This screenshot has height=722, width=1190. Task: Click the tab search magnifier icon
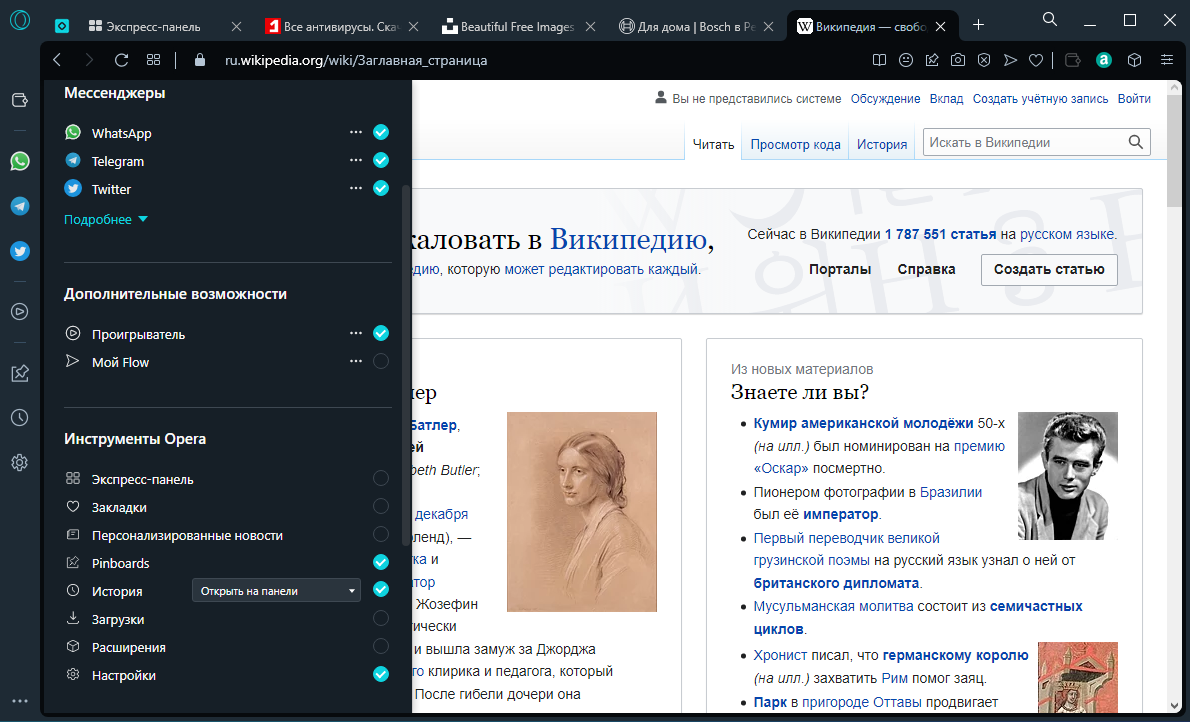[x=1050, y=20]
